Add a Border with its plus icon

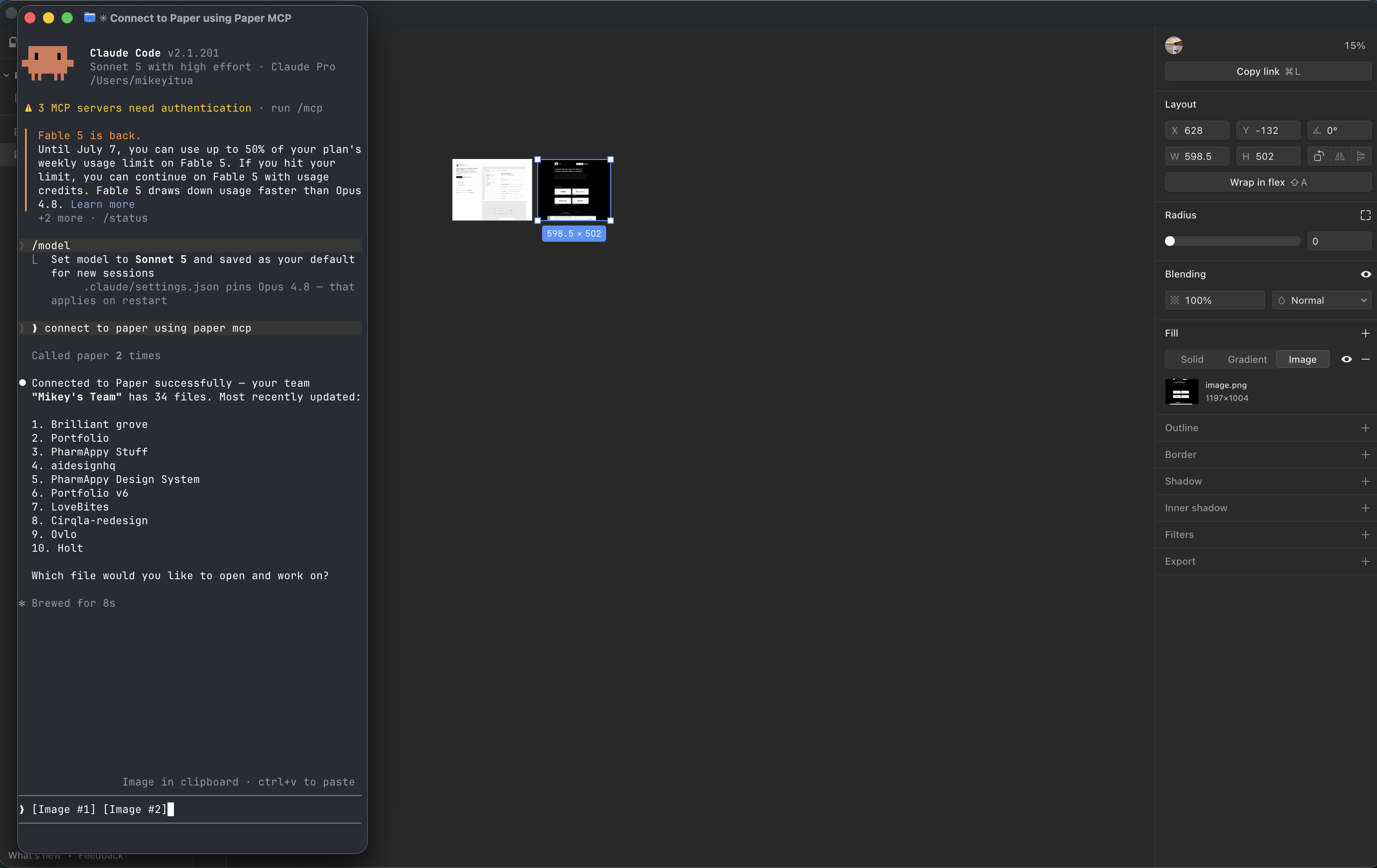click(1365, 455)
